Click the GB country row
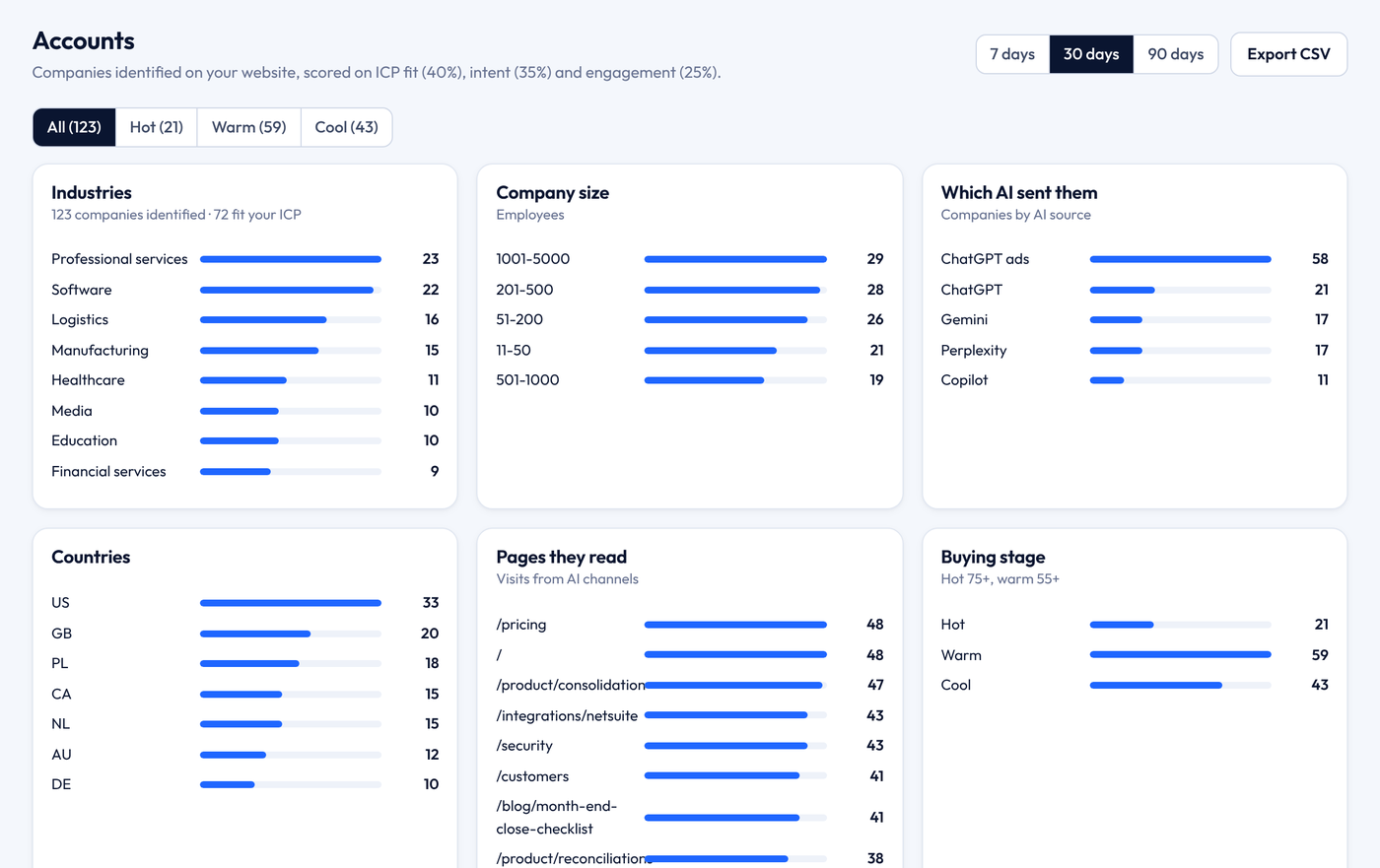1380x868 pixels. click(244, 634)
